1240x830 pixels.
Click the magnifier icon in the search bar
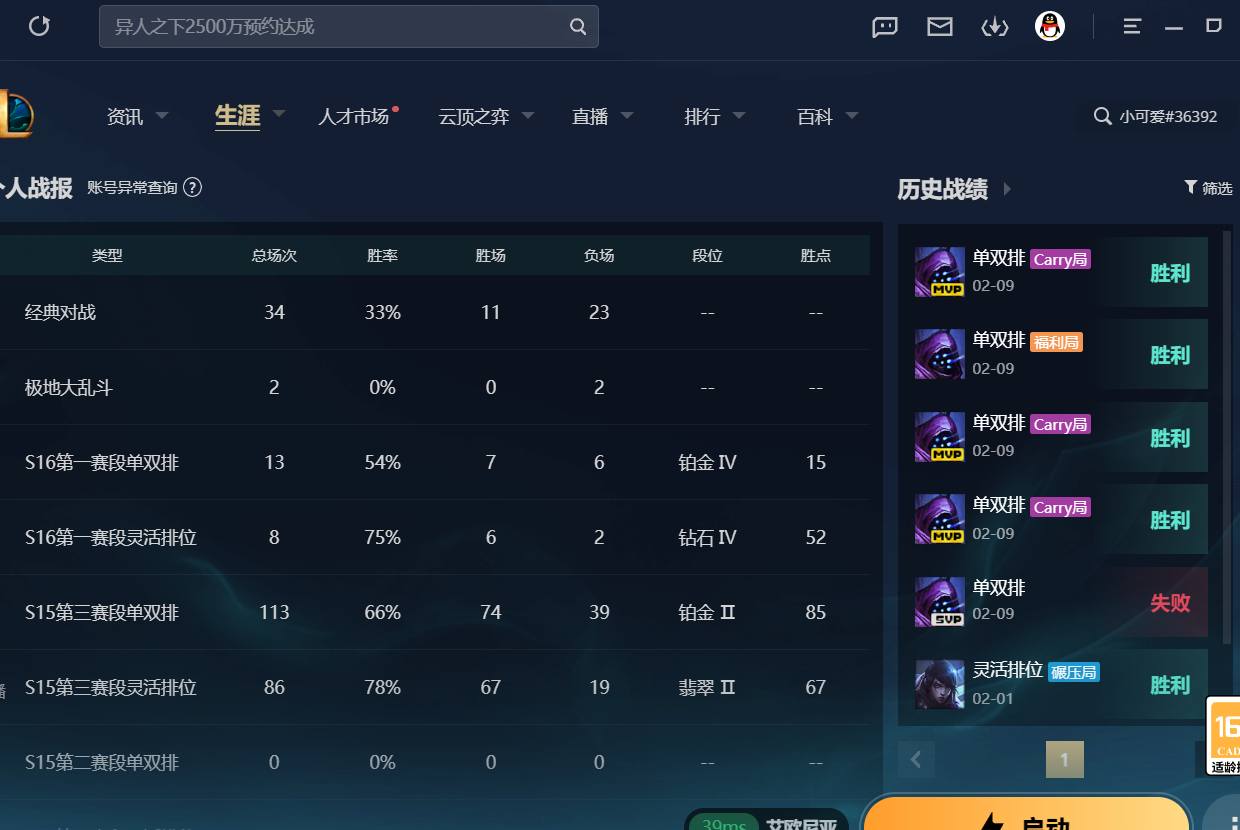coord(578,27)
